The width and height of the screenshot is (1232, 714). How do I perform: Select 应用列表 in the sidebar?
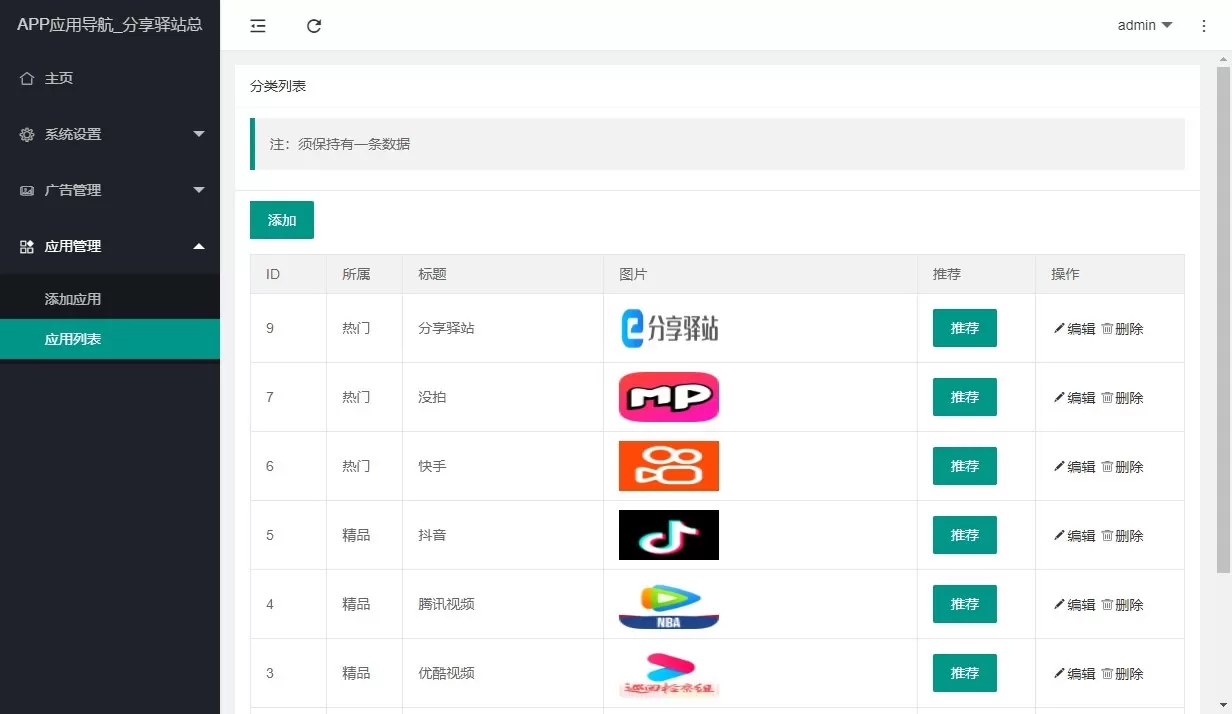pos(110,339)
